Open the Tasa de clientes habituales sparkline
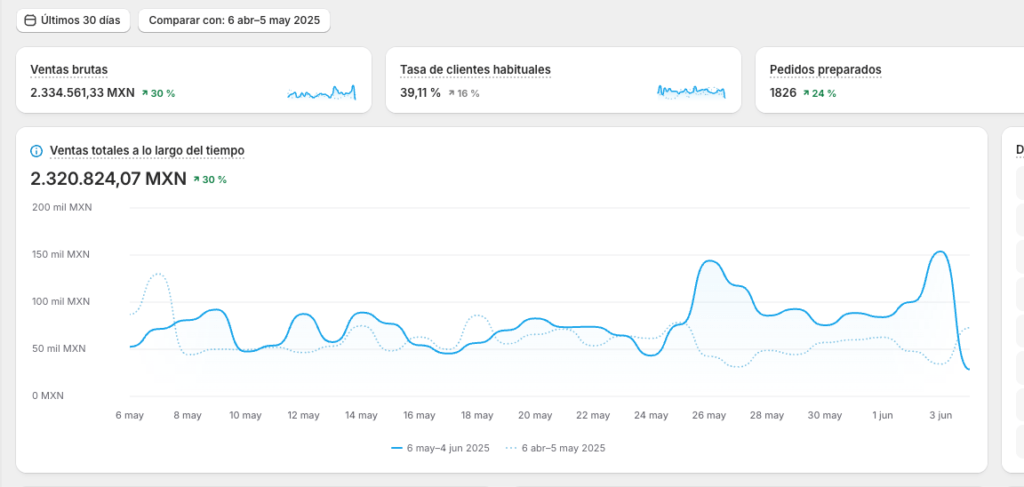 [691, 92]
